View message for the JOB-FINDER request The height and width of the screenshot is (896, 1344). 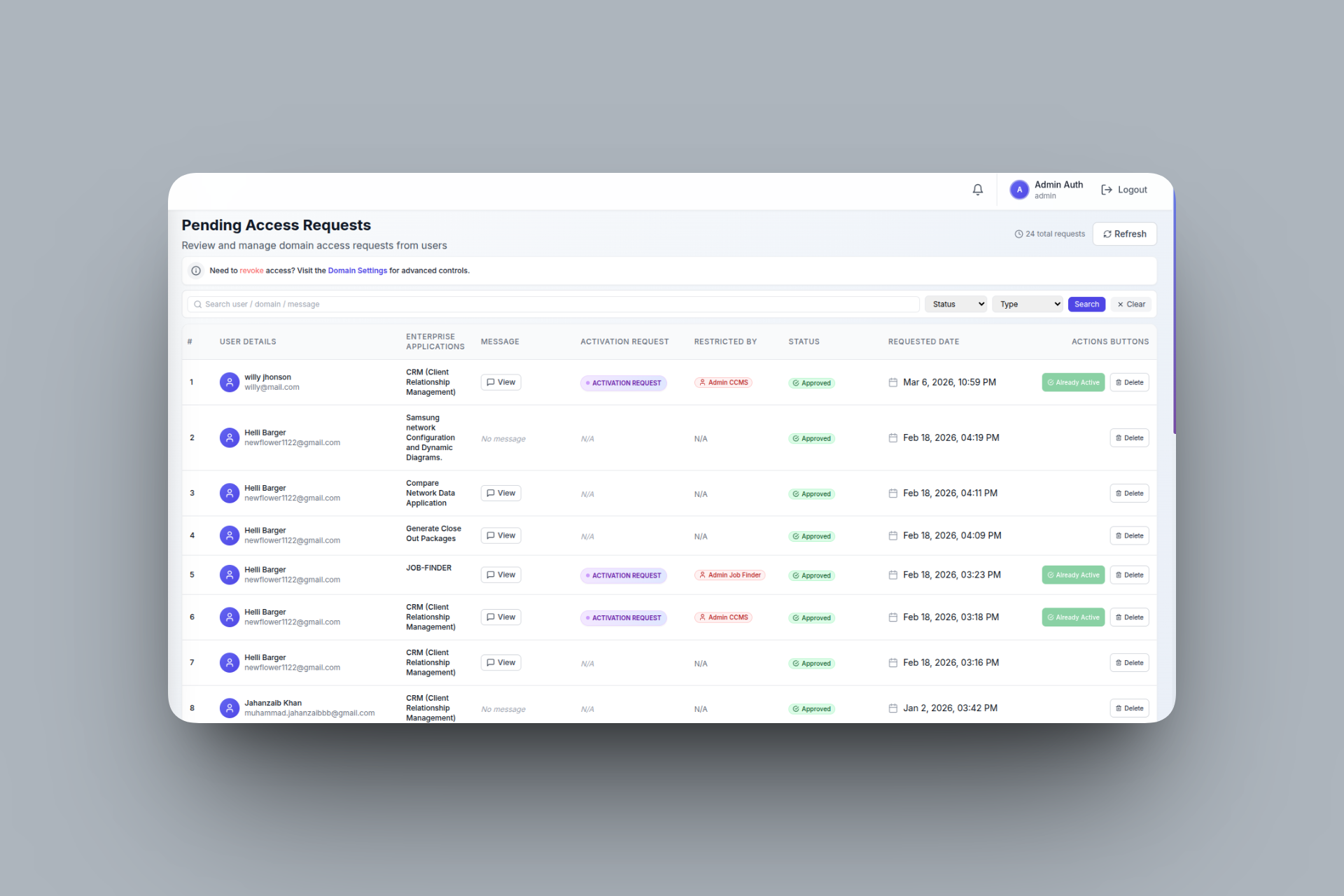pos(500,575)
